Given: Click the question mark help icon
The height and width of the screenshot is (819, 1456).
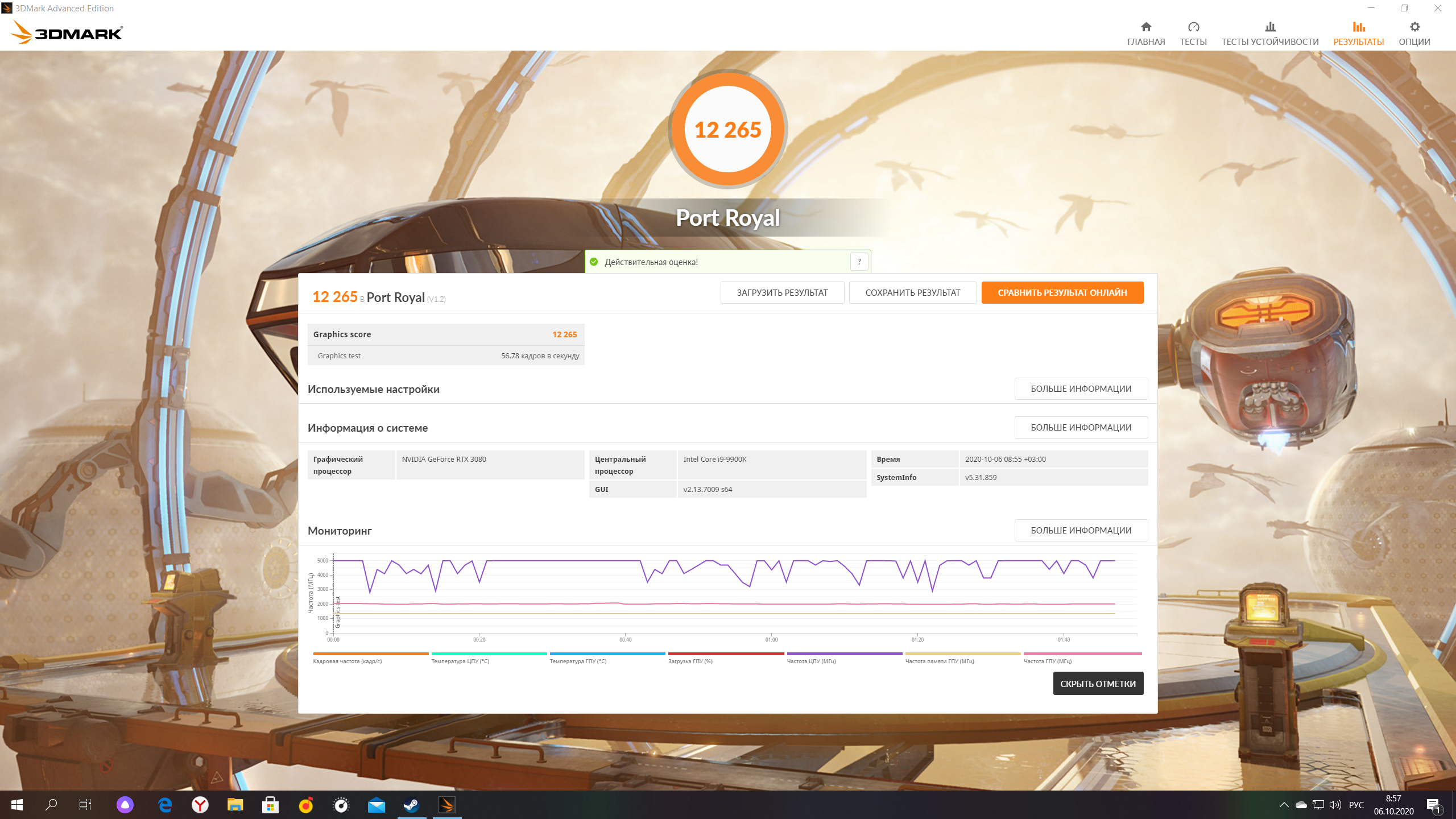Looking at the screenshot, I should [859, 262].
